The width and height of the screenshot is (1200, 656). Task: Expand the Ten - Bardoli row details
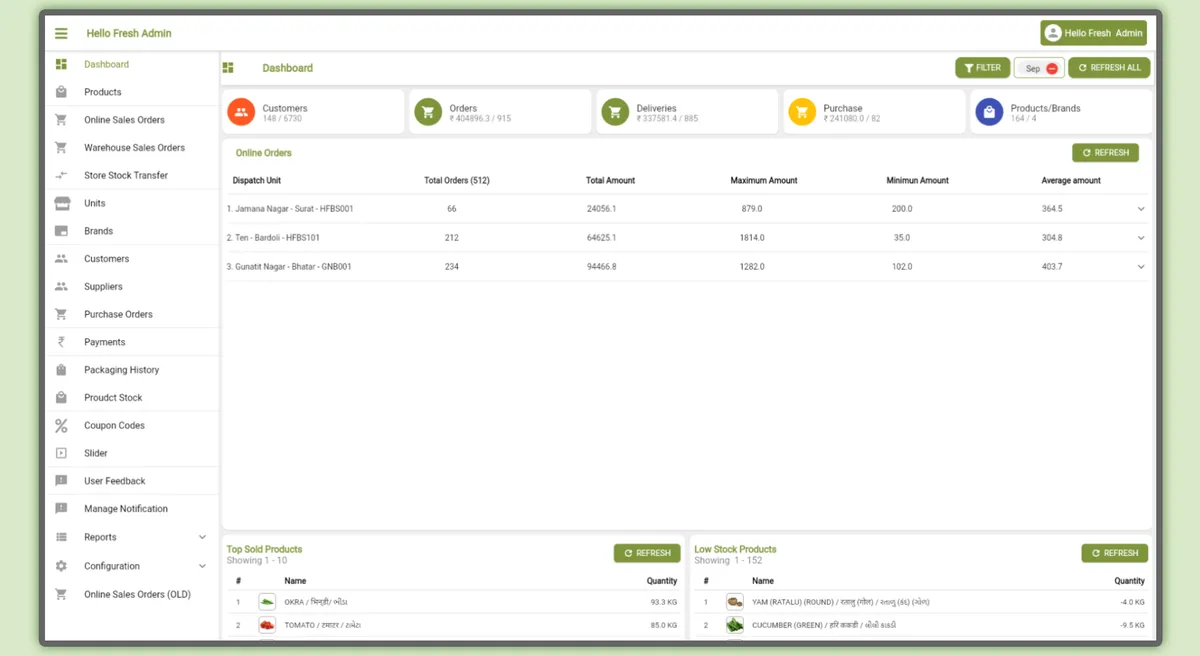1141,238
